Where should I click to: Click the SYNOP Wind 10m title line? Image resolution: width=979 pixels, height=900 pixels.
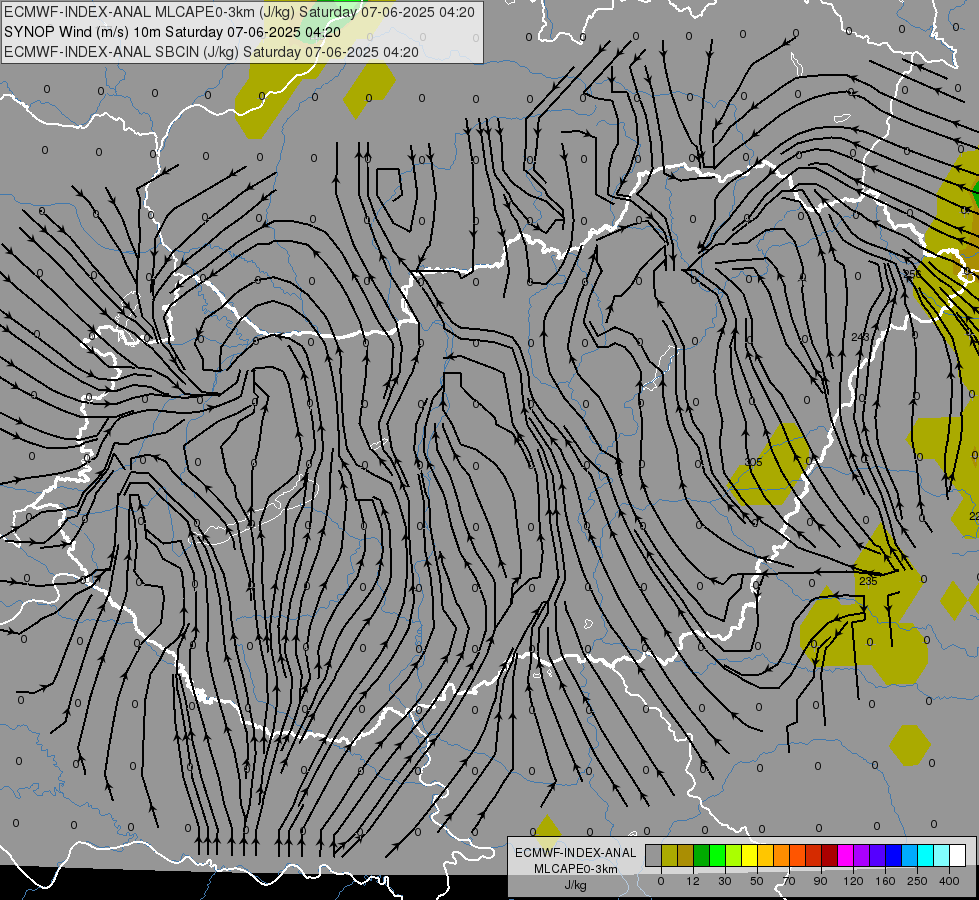tap(172, 32)
